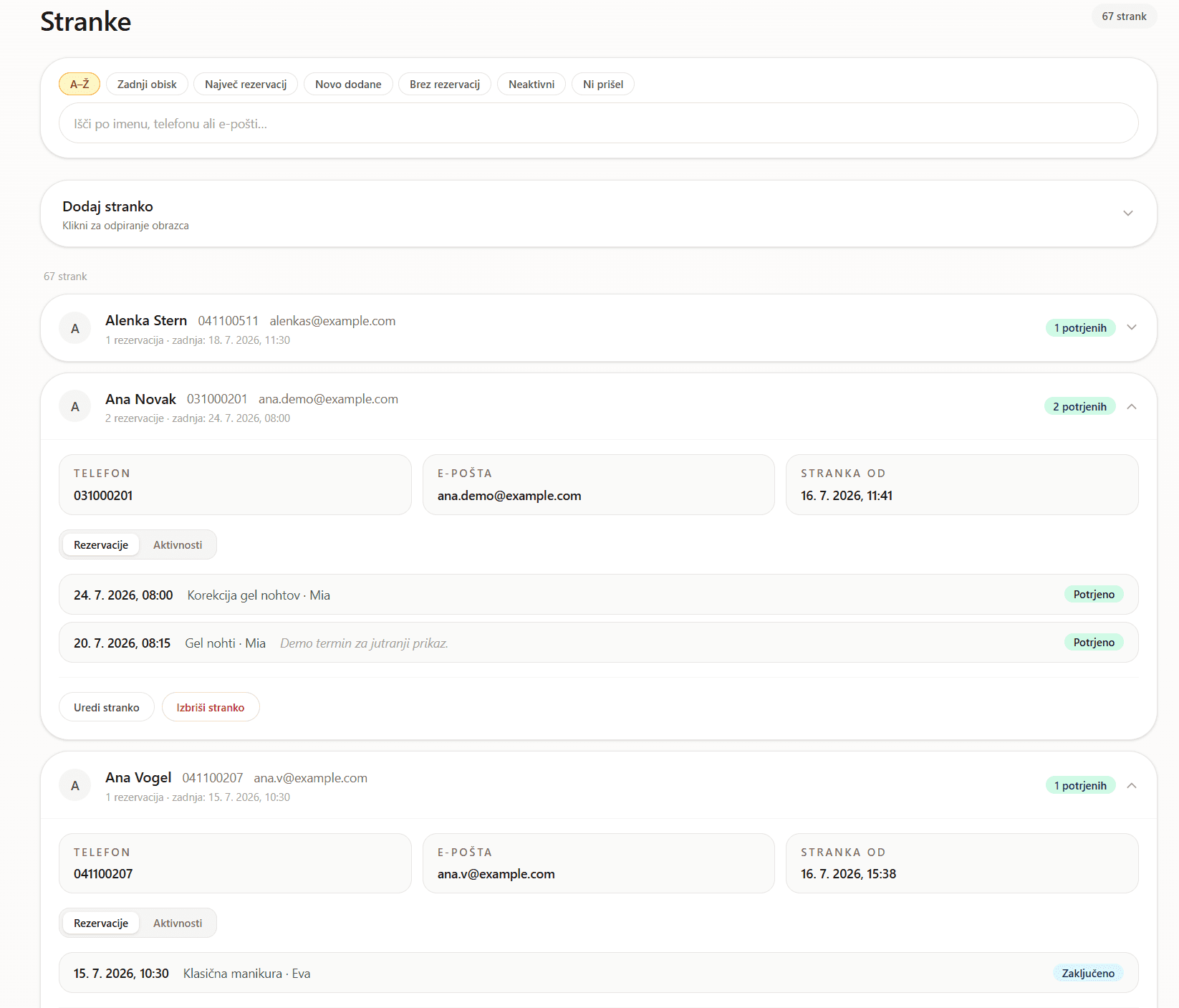Click Ana Vogel's phone number in Telefon box
The image size is (1179, 1008).
(x=103, y=874)
